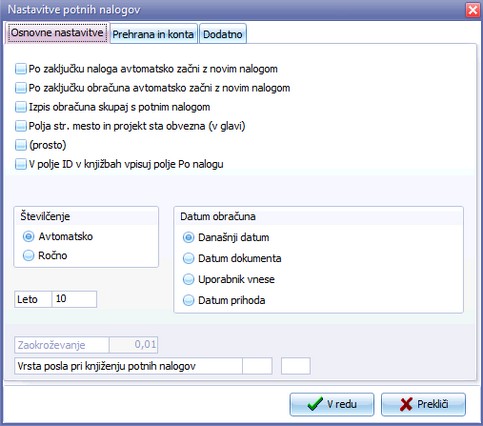The width and height of the screenshot is (483, 426).
Task: Close the dialog with red X
Action: [472, 10]
